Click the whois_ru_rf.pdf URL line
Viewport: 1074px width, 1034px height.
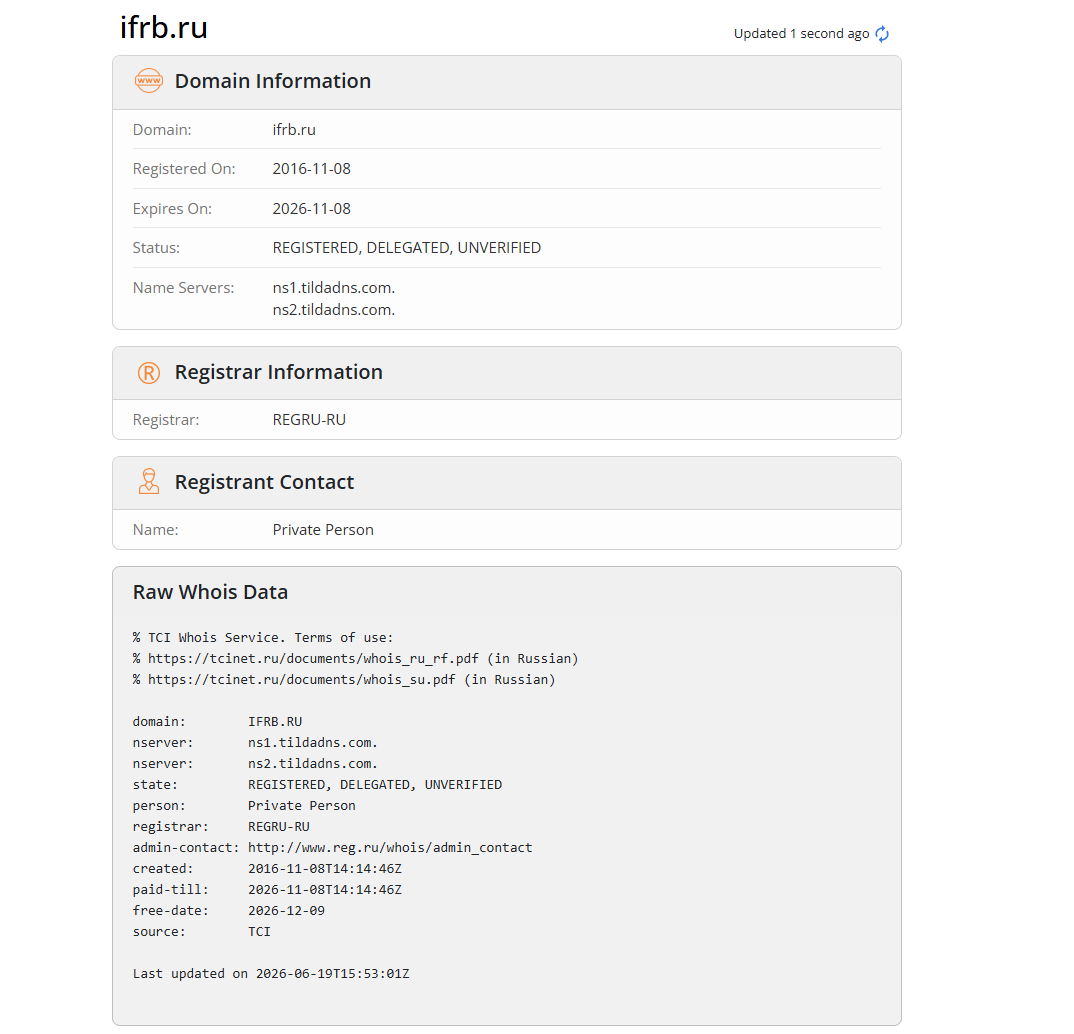[355, 659]
